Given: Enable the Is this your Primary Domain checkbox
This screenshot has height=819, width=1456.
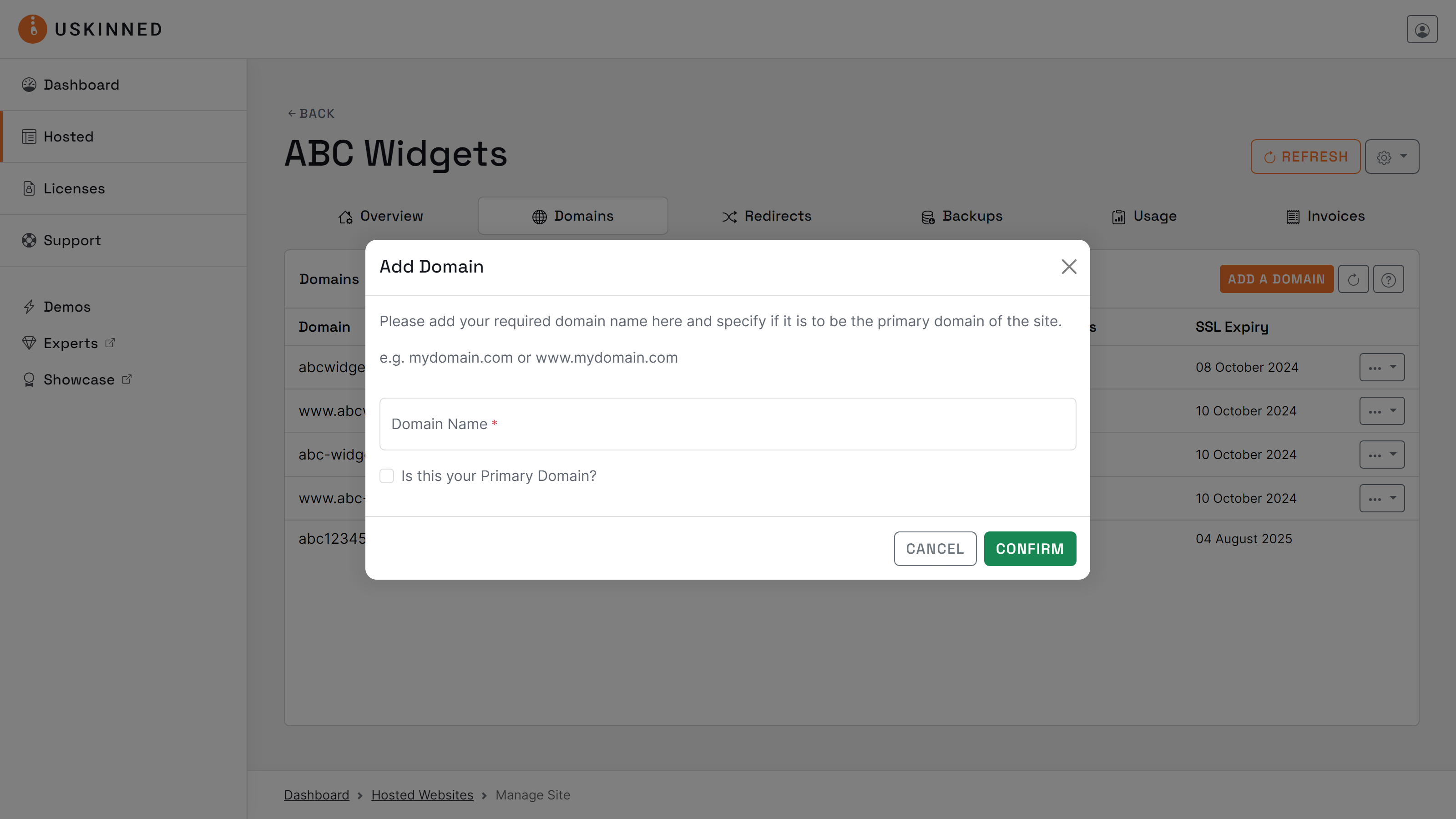Looking at the screenshot, I should click(387, 476).
